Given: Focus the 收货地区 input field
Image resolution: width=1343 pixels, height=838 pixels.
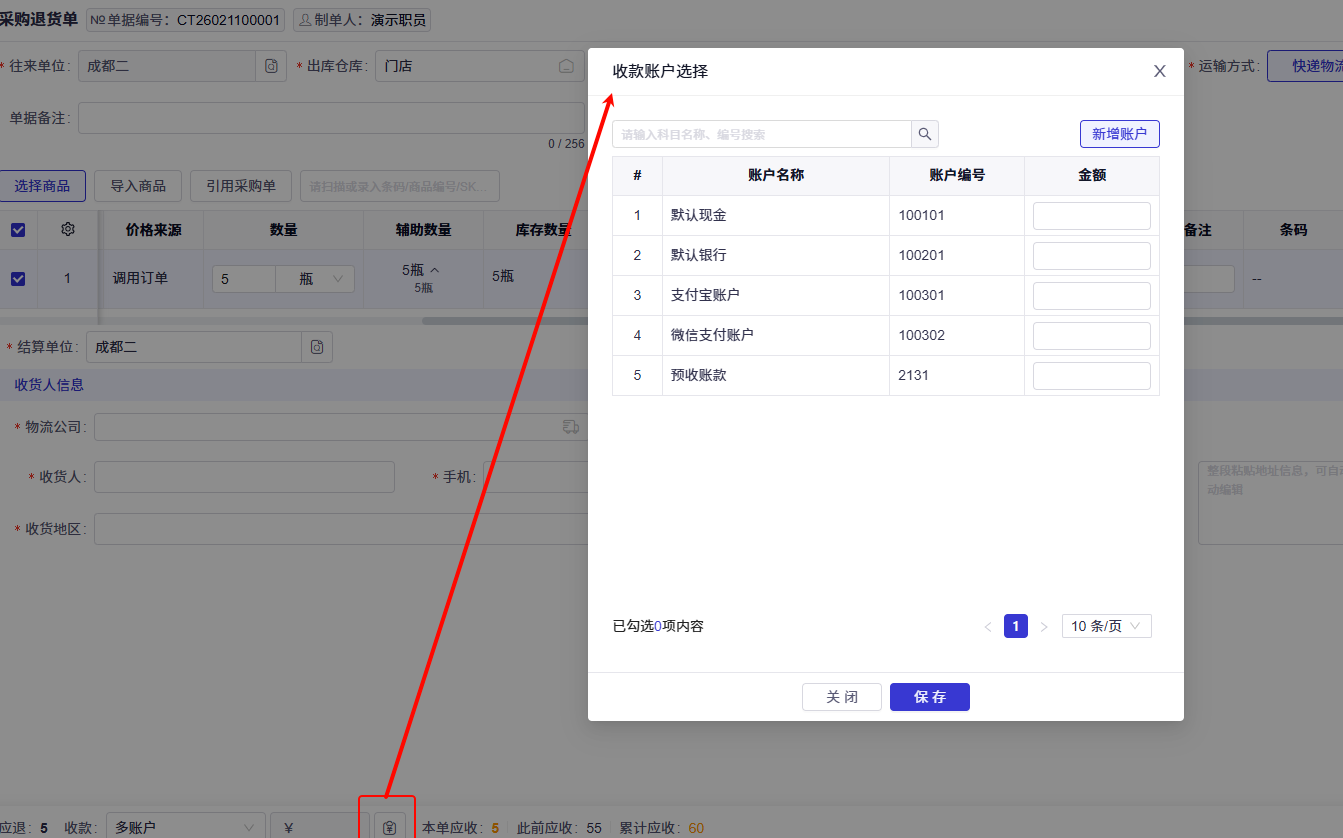Looking at the screenshot, I should coord(341,529).
